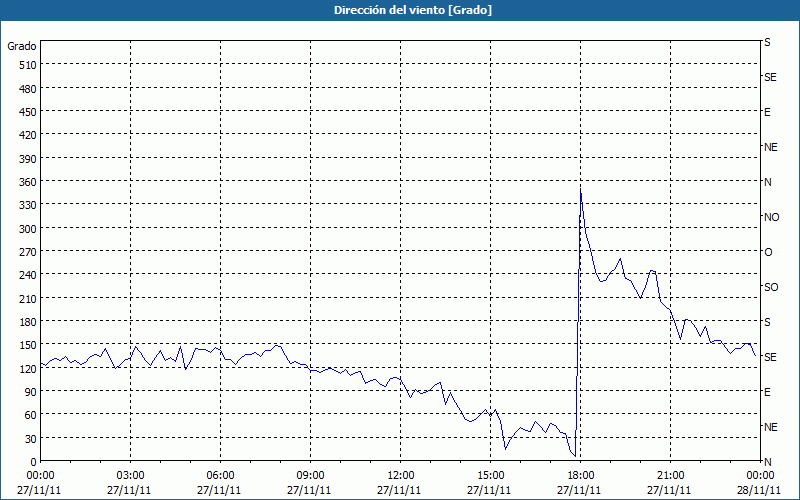Screen dimensions: 800x500
Task: Select the 06:00 time label
Action: pyautogui.click(x=220, y=476)
